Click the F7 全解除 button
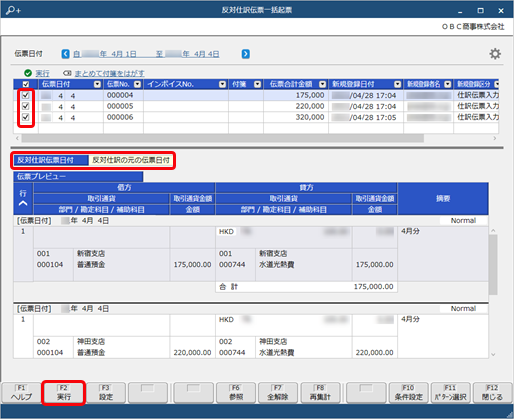 (x=278, y=393)
